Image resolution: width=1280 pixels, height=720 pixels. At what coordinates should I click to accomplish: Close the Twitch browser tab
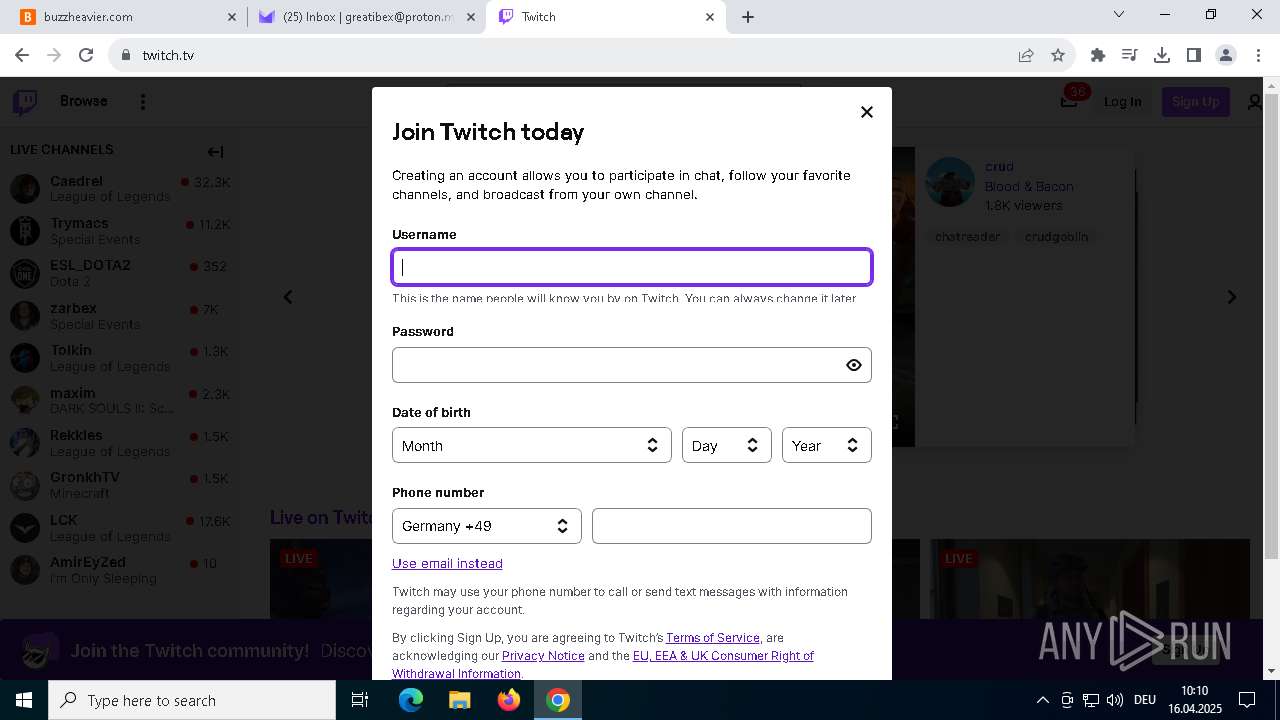[x=710, y=17]
